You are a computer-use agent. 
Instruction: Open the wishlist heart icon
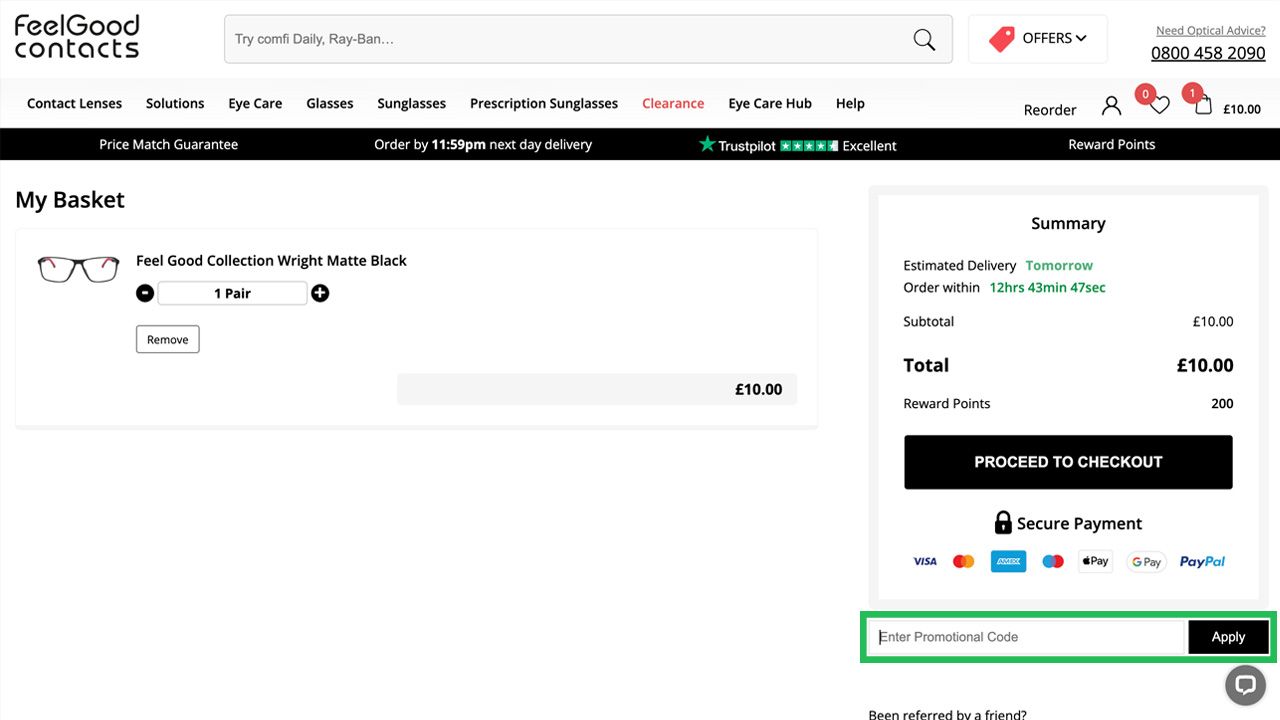tap(1159, 105)
